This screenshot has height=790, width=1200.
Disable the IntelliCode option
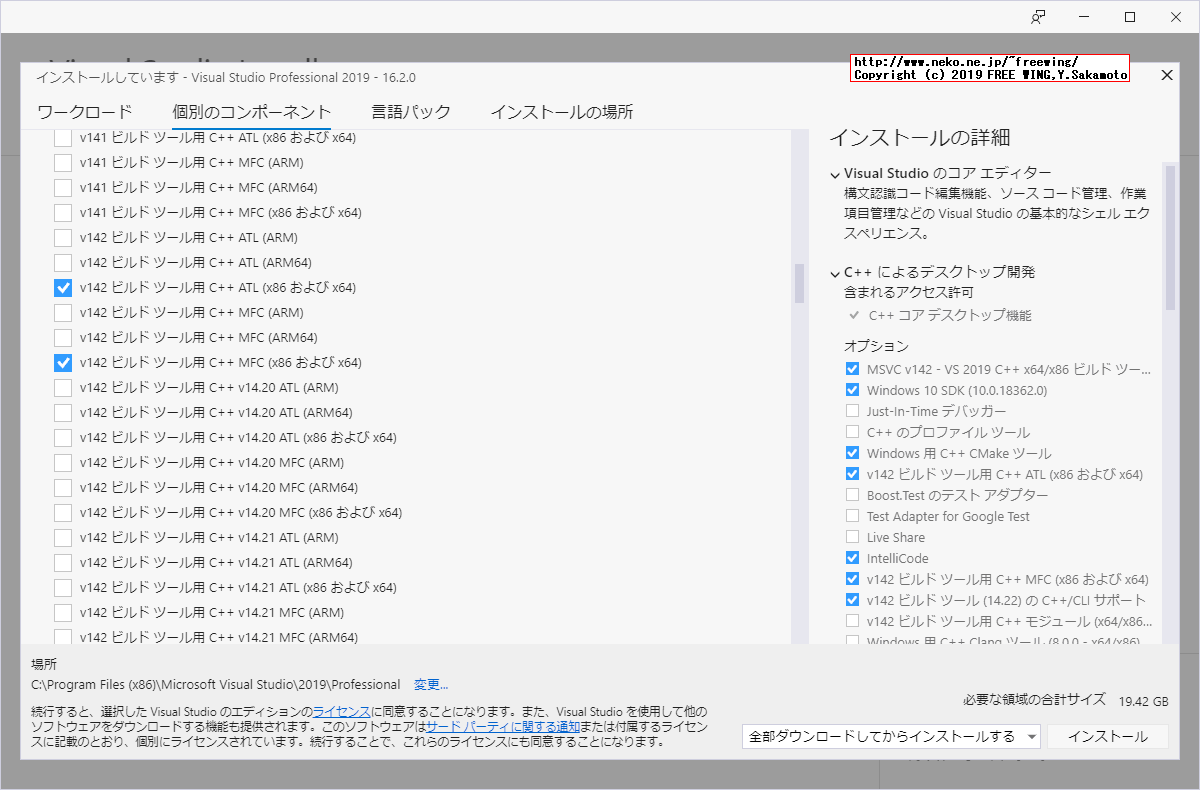(x=852, y=558)
